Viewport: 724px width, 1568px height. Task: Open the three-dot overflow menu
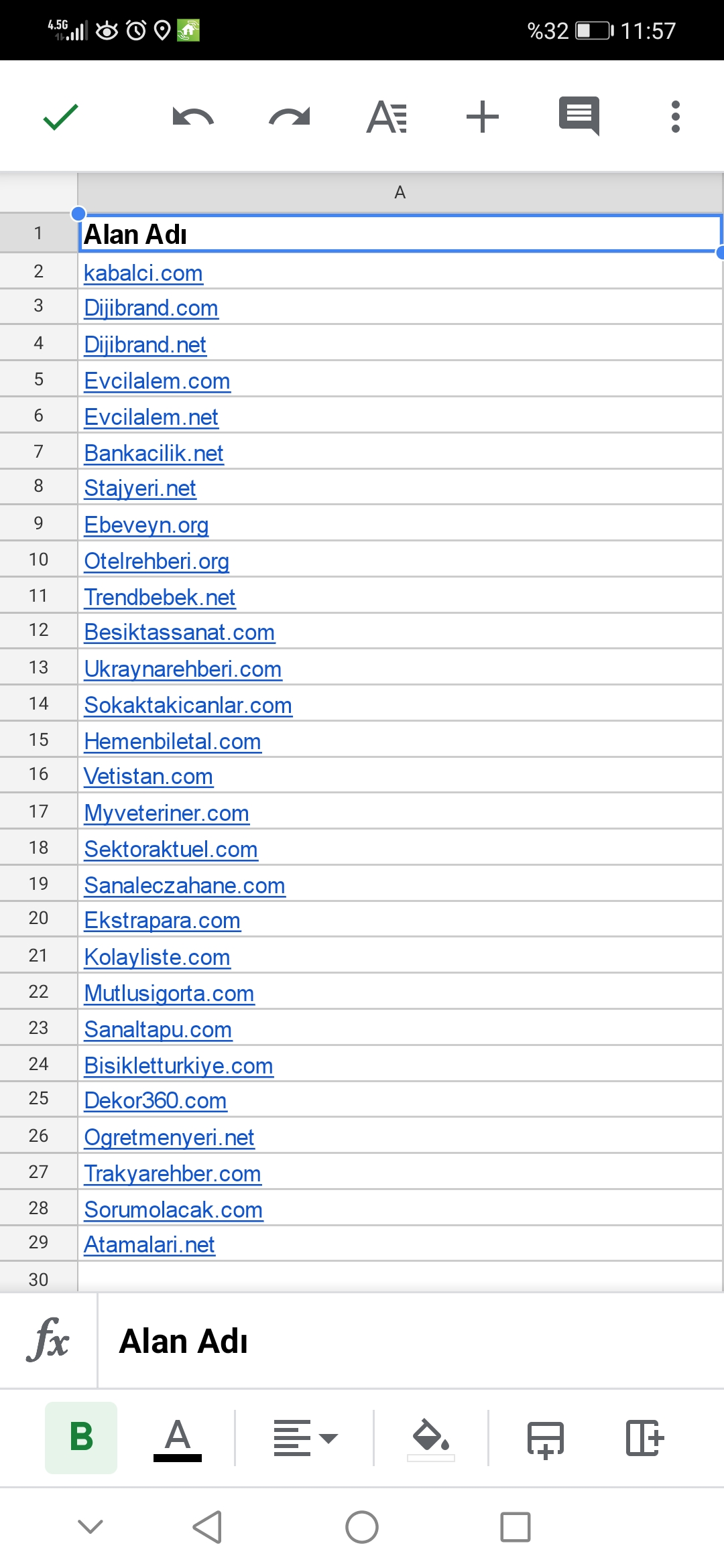(x=676, y=117)
